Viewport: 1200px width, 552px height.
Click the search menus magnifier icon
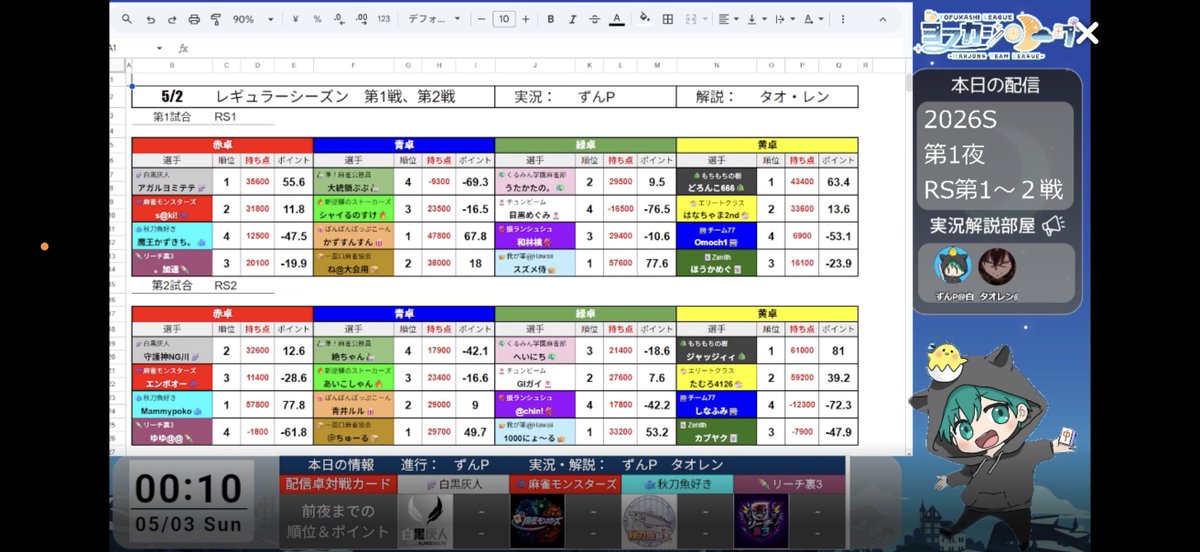(x=127, y=19)
